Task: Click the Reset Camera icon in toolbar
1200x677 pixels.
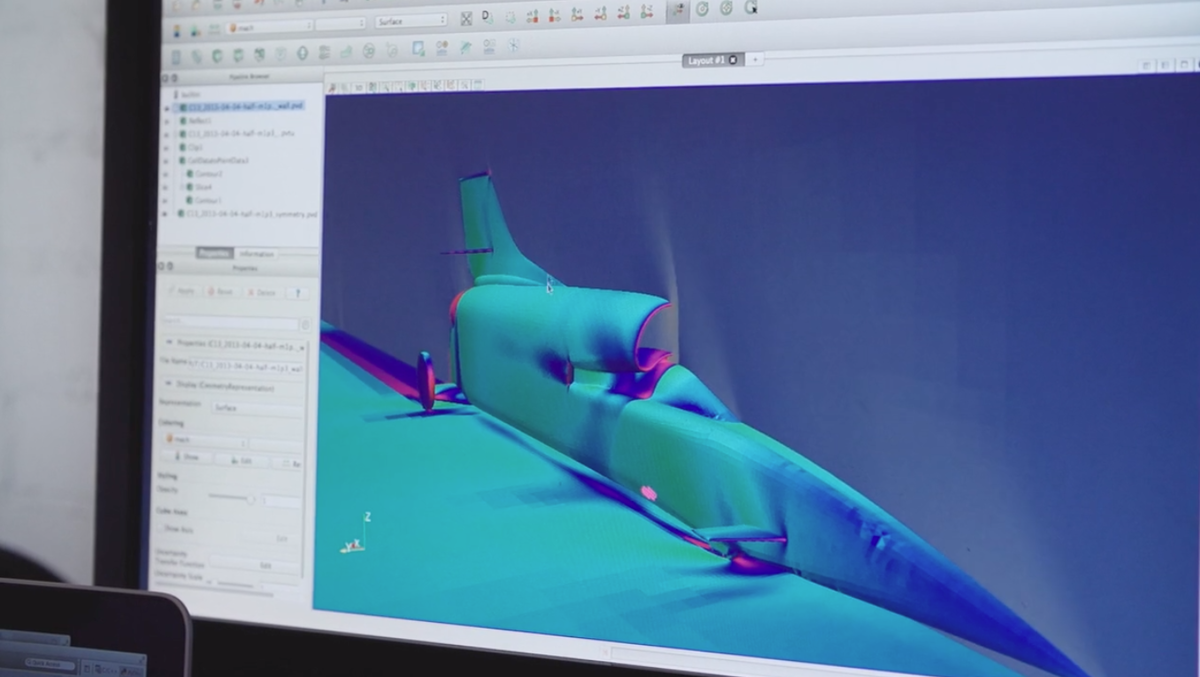Action: tap(467, 18)
